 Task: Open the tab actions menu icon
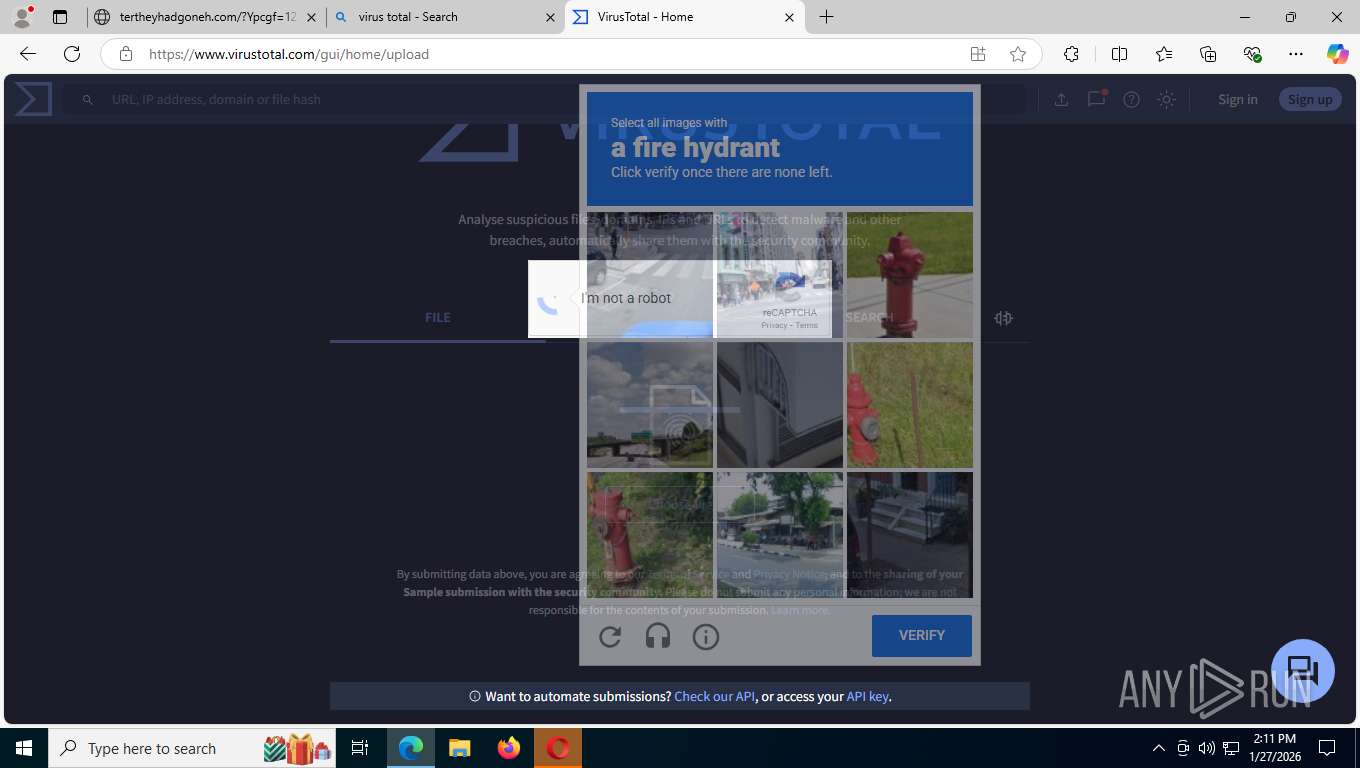coord(60,17)
